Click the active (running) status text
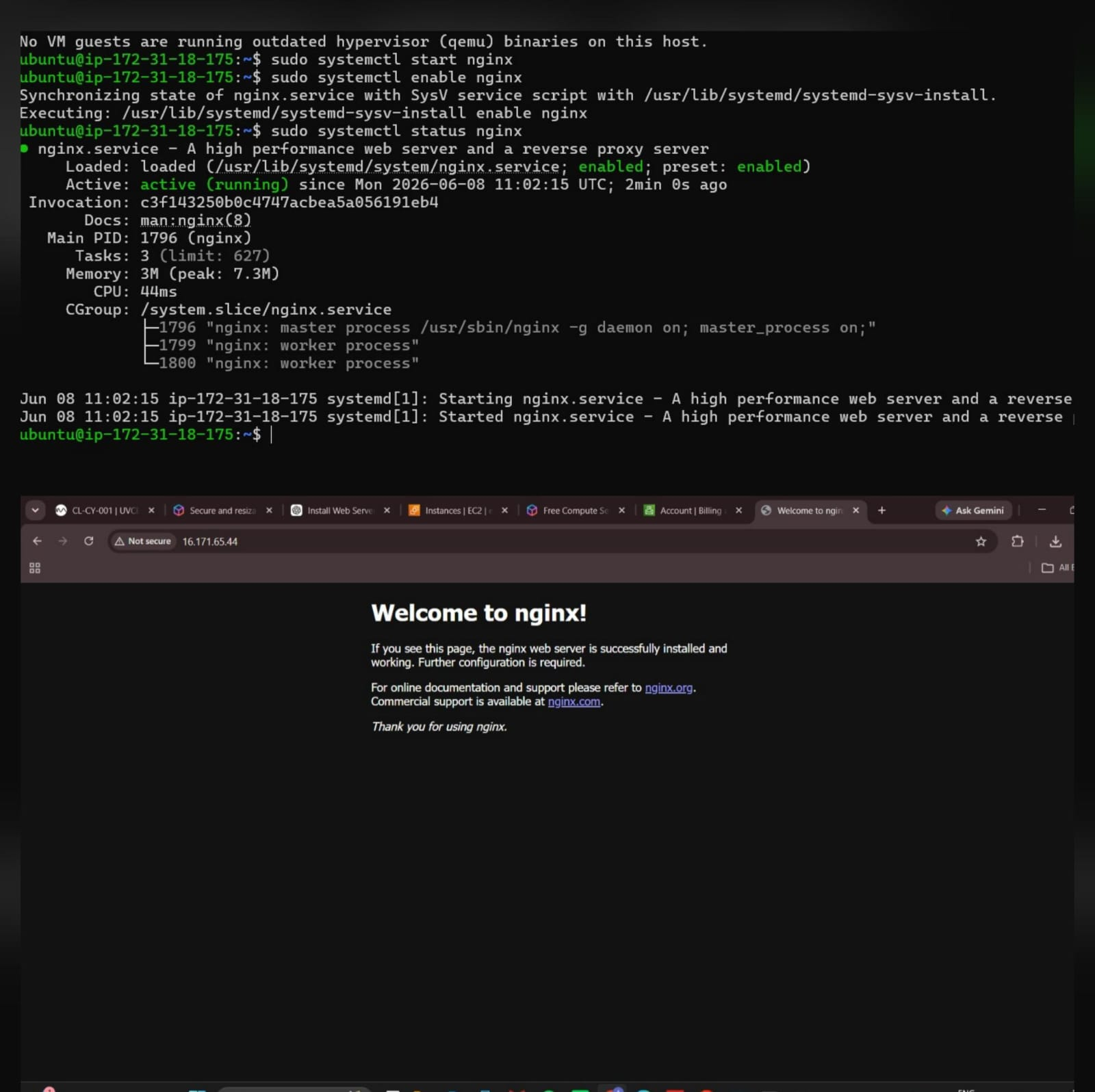This screenshot has width=1095, height=1092. (214, 185)
